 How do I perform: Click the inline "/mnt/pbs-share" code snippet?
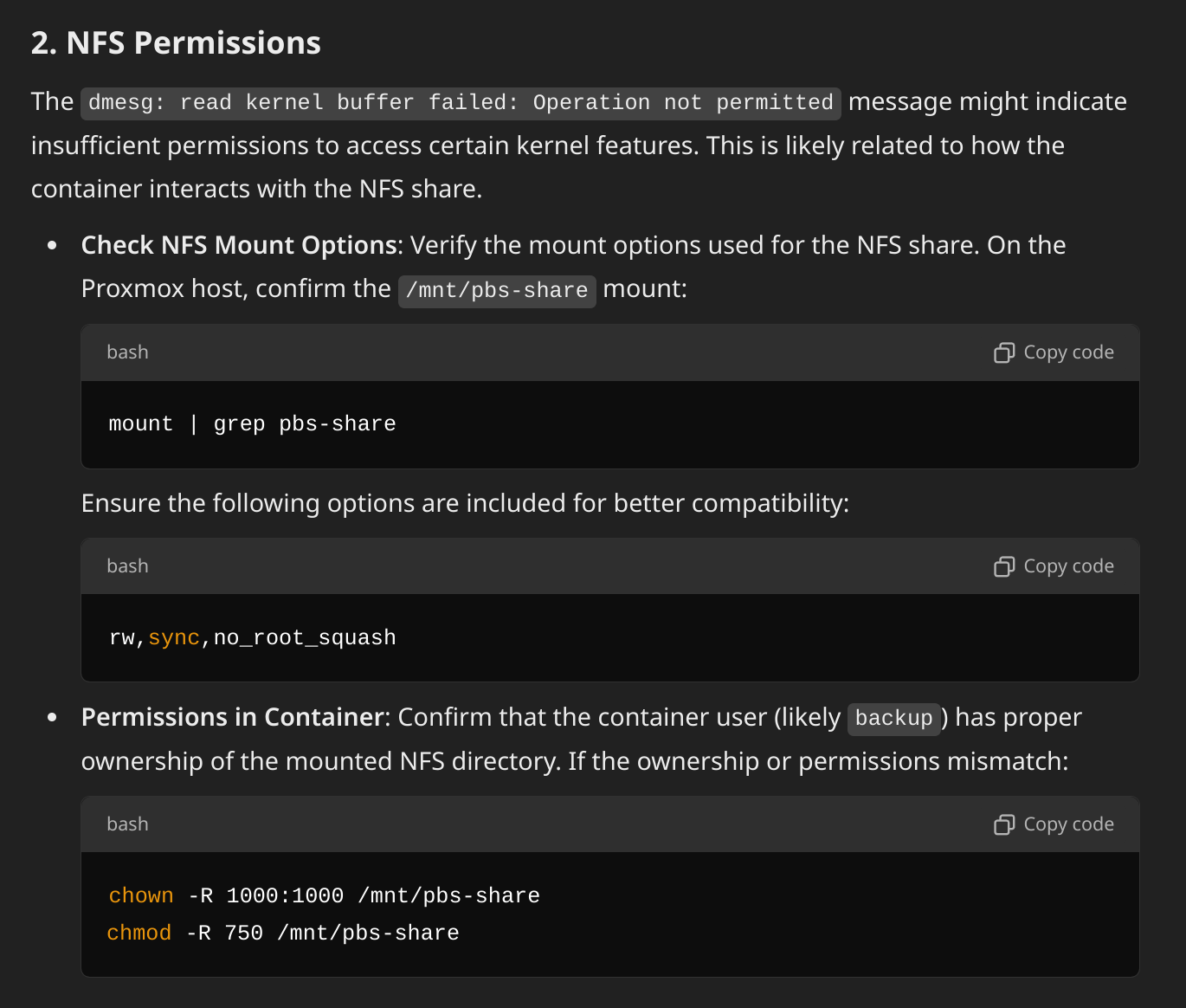point(497,291)
